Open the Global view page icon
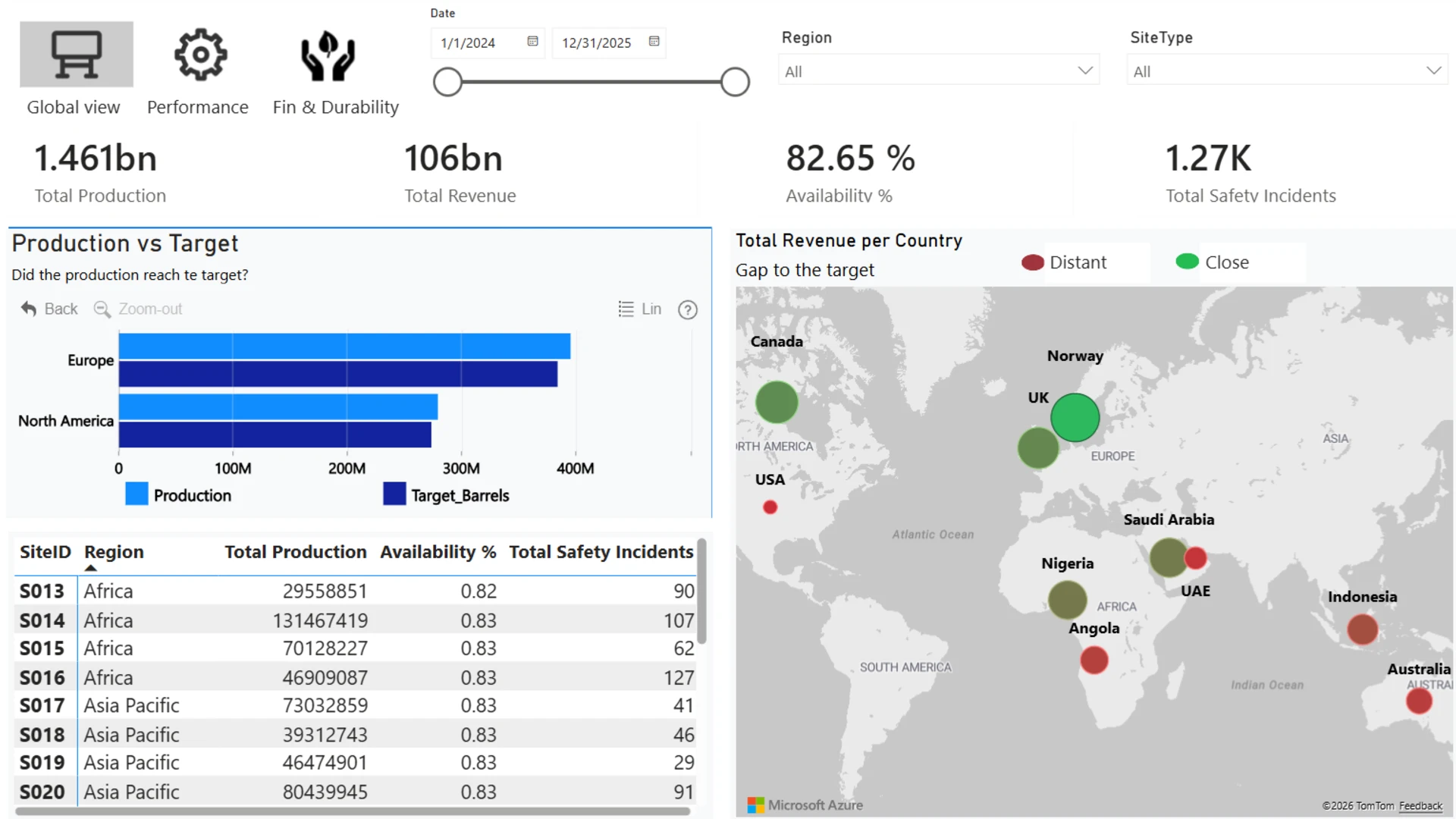 coord(77,54)
